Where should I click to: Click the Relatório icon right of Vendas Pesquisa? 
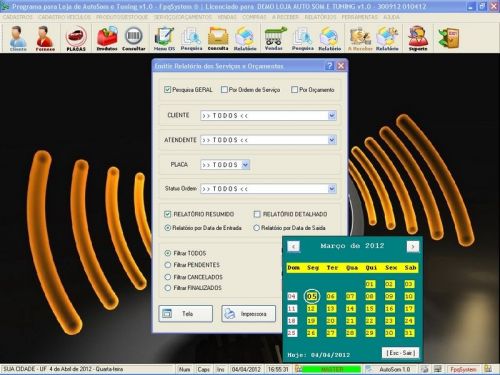[330, 38]
